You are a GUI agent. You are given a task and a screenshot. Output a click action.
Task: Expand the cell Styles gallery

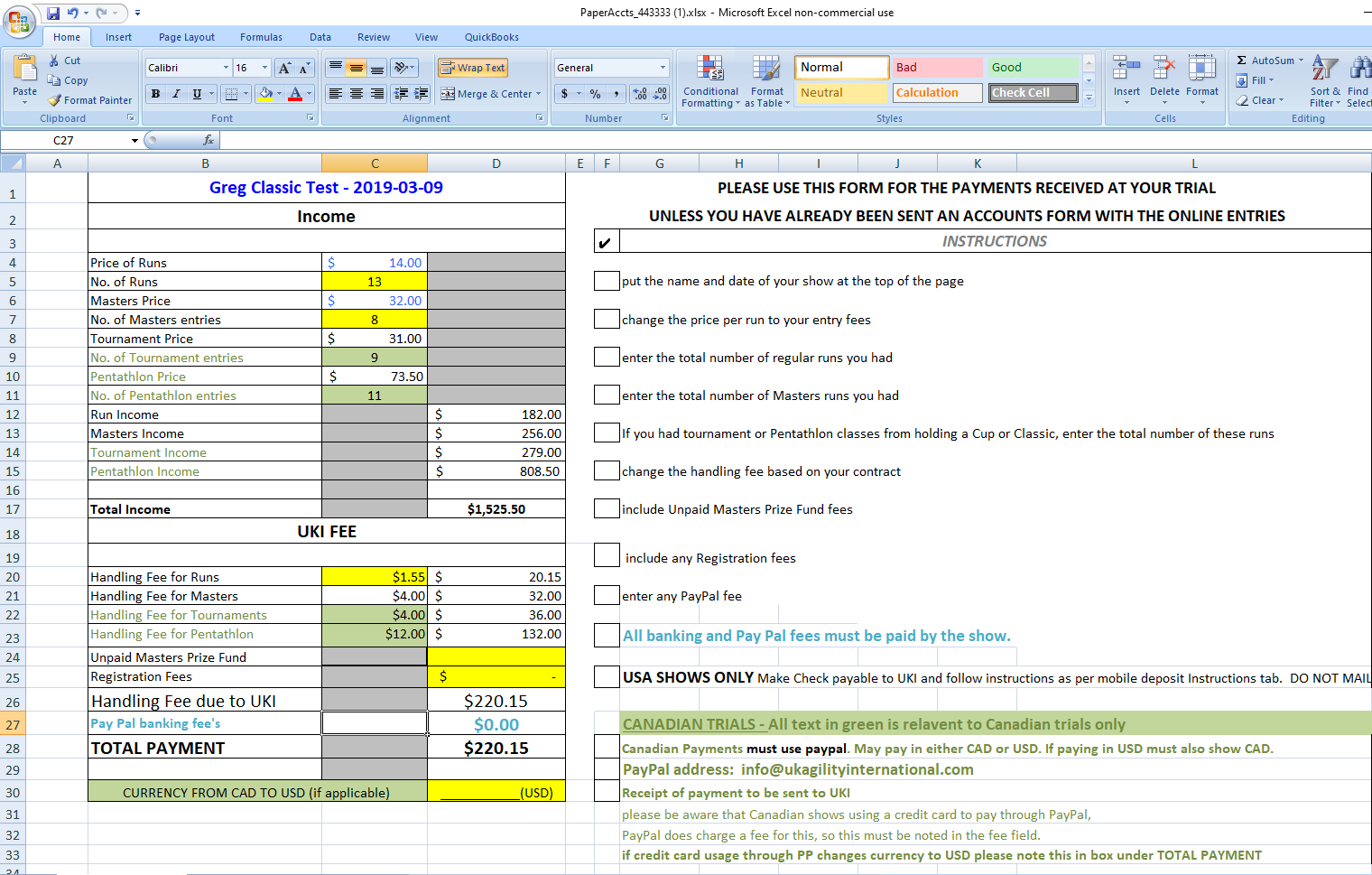coord(1089,98)
